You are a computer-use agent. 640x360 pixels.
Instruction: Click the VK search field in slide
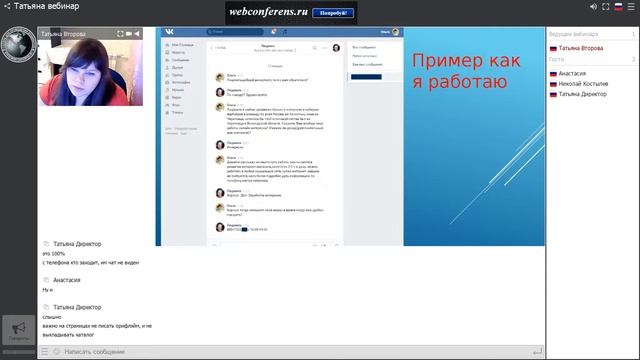(235, 31)
